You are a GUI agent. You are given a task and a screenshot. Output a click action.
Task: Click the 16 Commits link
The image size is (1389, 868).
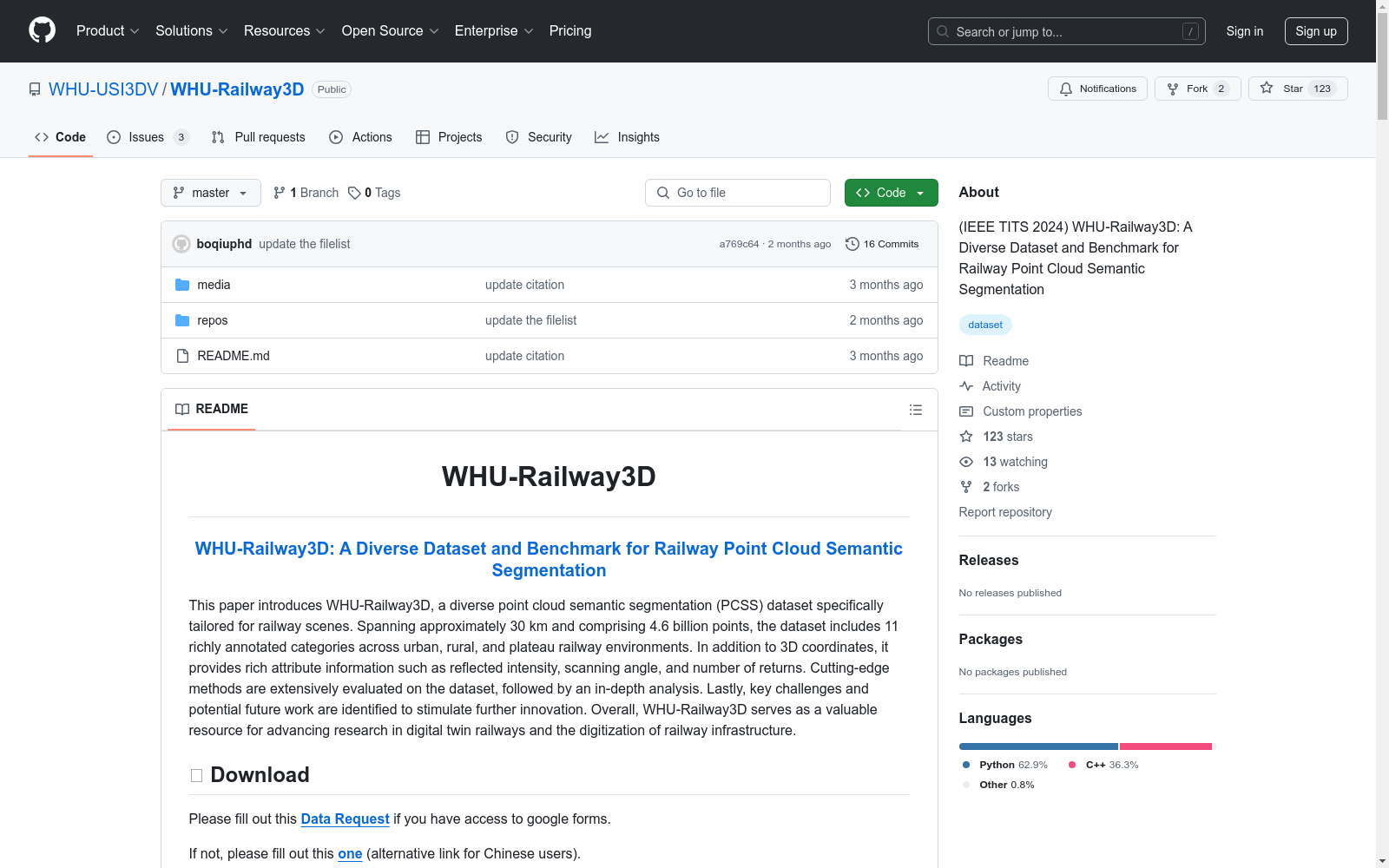pyautogui.click(x=882, y=244)
